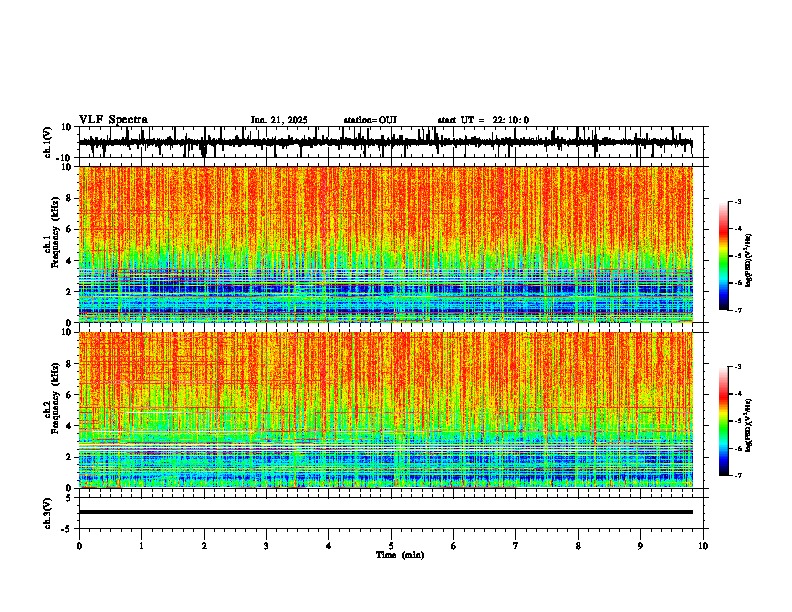Select the "start UT = 22:10:0" header text

[x=483, y=120]
